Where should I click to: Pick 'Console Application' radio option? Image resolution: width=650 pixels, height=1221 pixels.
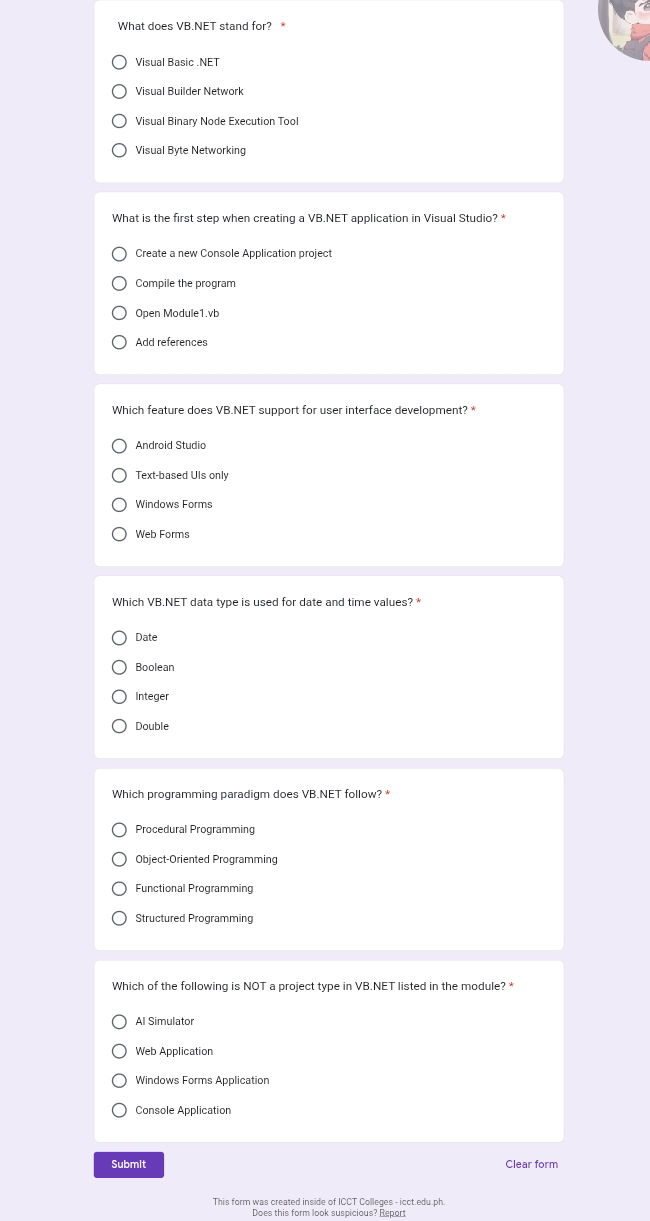pyautogui.click(x=119, y=1111)
